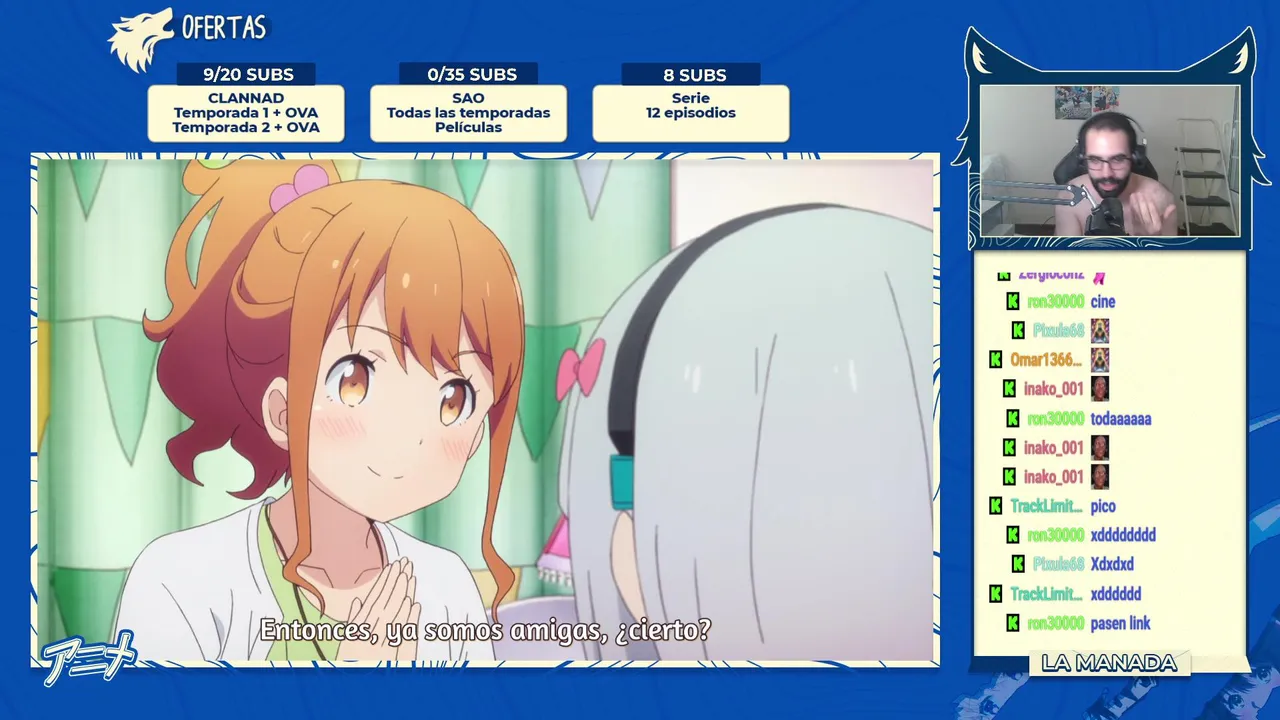The width and height of the screenshot is (1280, 720).
Task: Open the Serie 12 episodios offer card
Action: [x=691, y=113]
